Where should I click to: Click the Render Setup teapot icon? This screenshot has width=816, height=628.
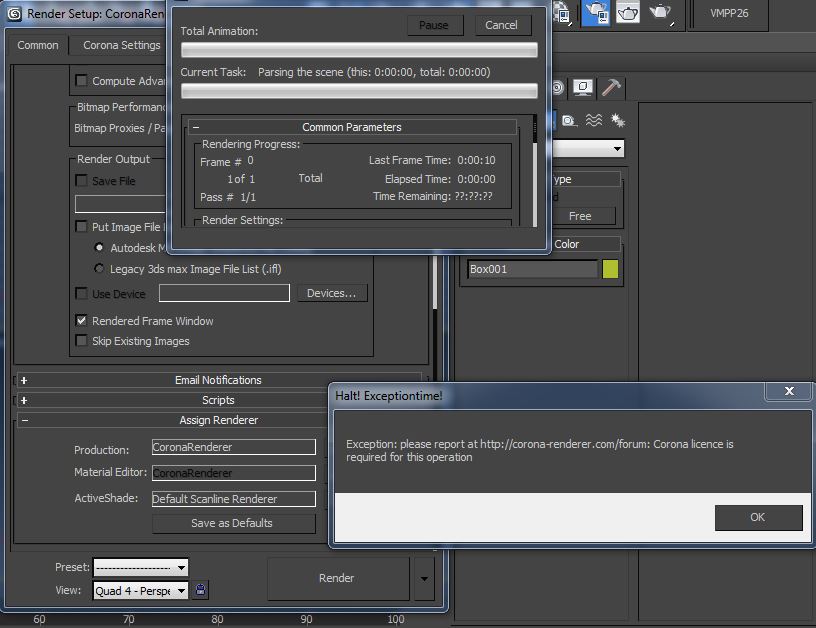pos(596,13)
